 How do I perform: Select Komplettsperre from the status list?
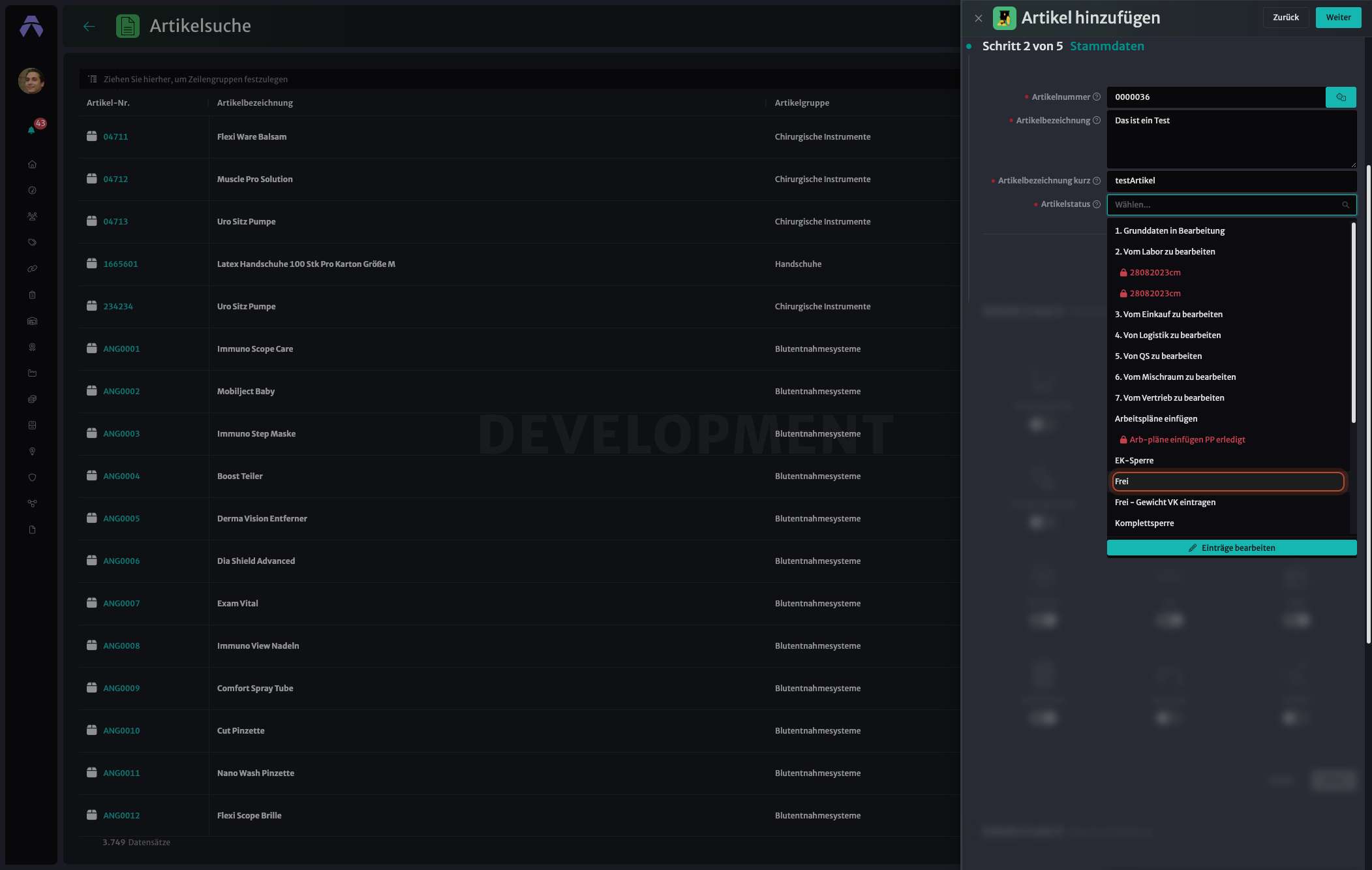(x=1144, y=523)
